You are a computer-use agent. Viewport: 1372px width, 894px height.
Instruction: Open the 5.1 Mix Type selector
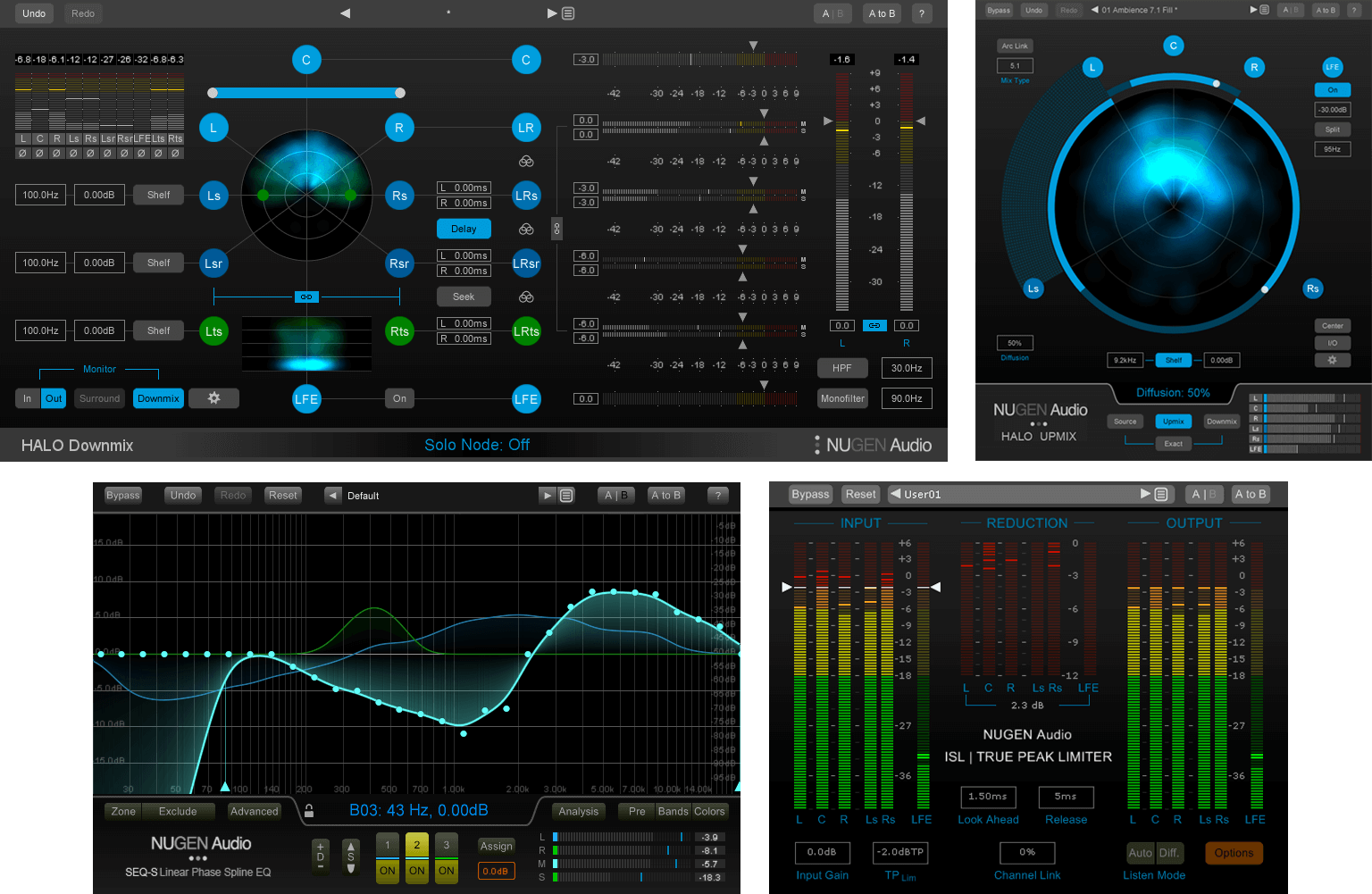point(1015,65)
